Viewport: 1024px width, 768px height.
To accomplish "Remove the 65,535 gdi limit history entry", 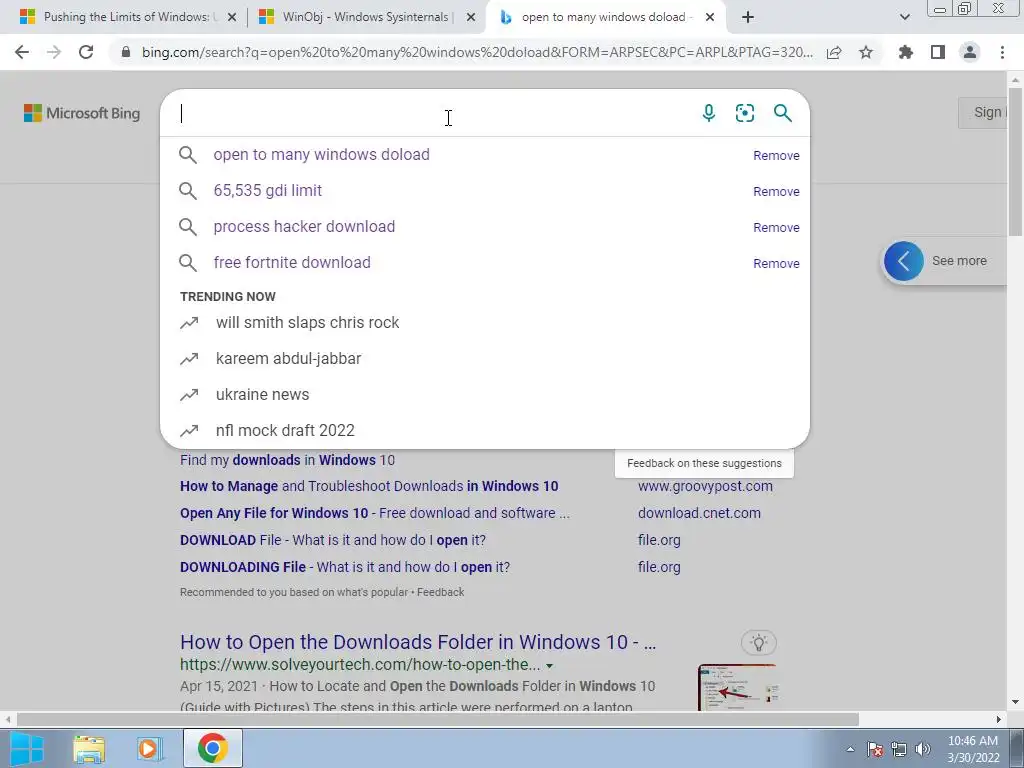I will (776, 191).
